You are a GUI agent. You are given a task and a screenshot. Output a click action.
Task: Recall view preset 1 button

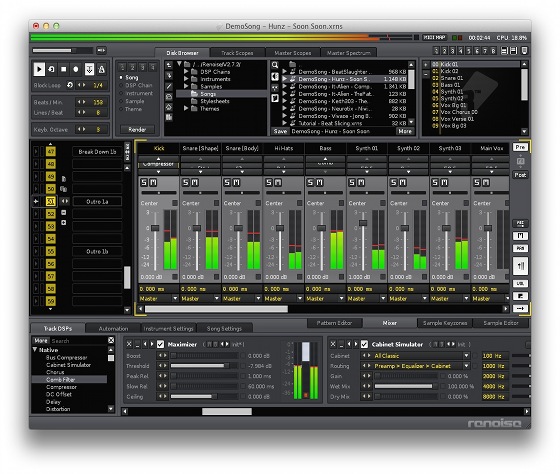[x=436, y=51]
